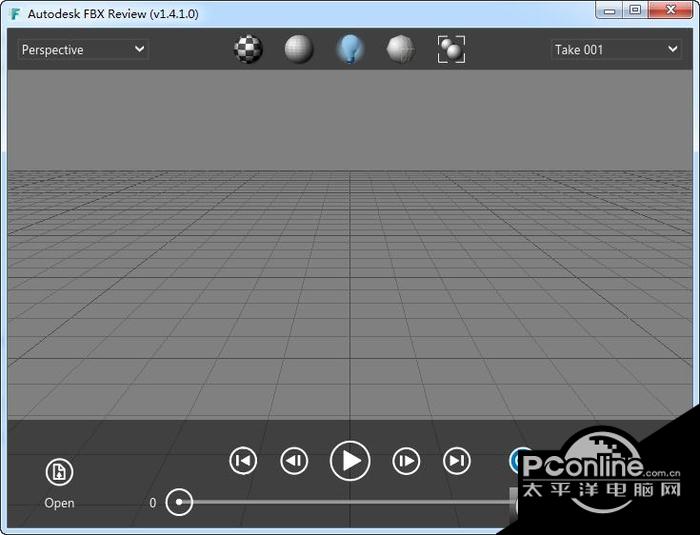Click the FBX Review app icon in title bar
The image size is (700, 535).
click(x=16, y=14)
